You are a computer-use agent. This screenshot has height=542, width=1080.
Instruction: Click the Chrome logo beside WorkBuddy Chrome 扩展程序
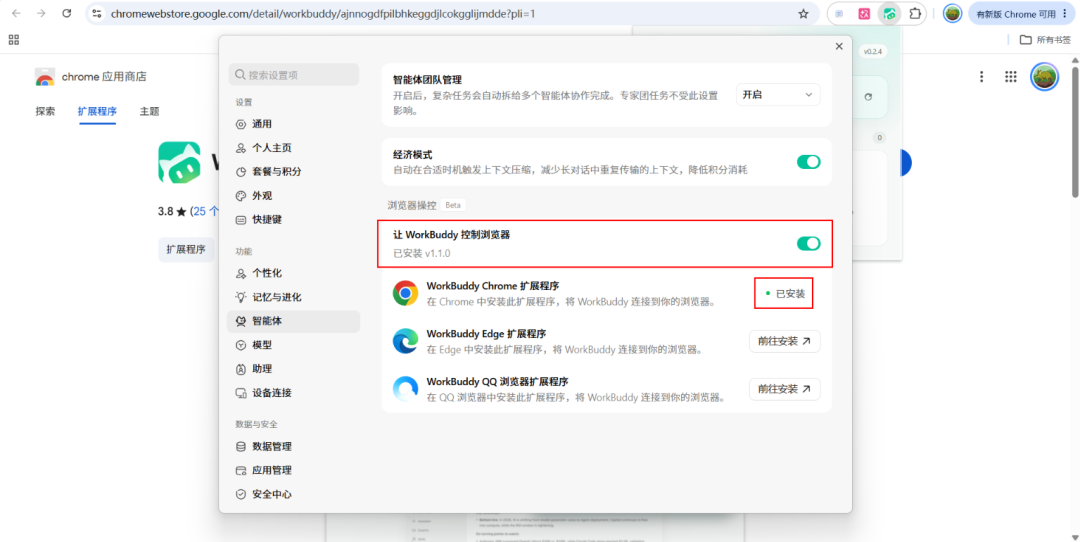click(x=405, y=293)
